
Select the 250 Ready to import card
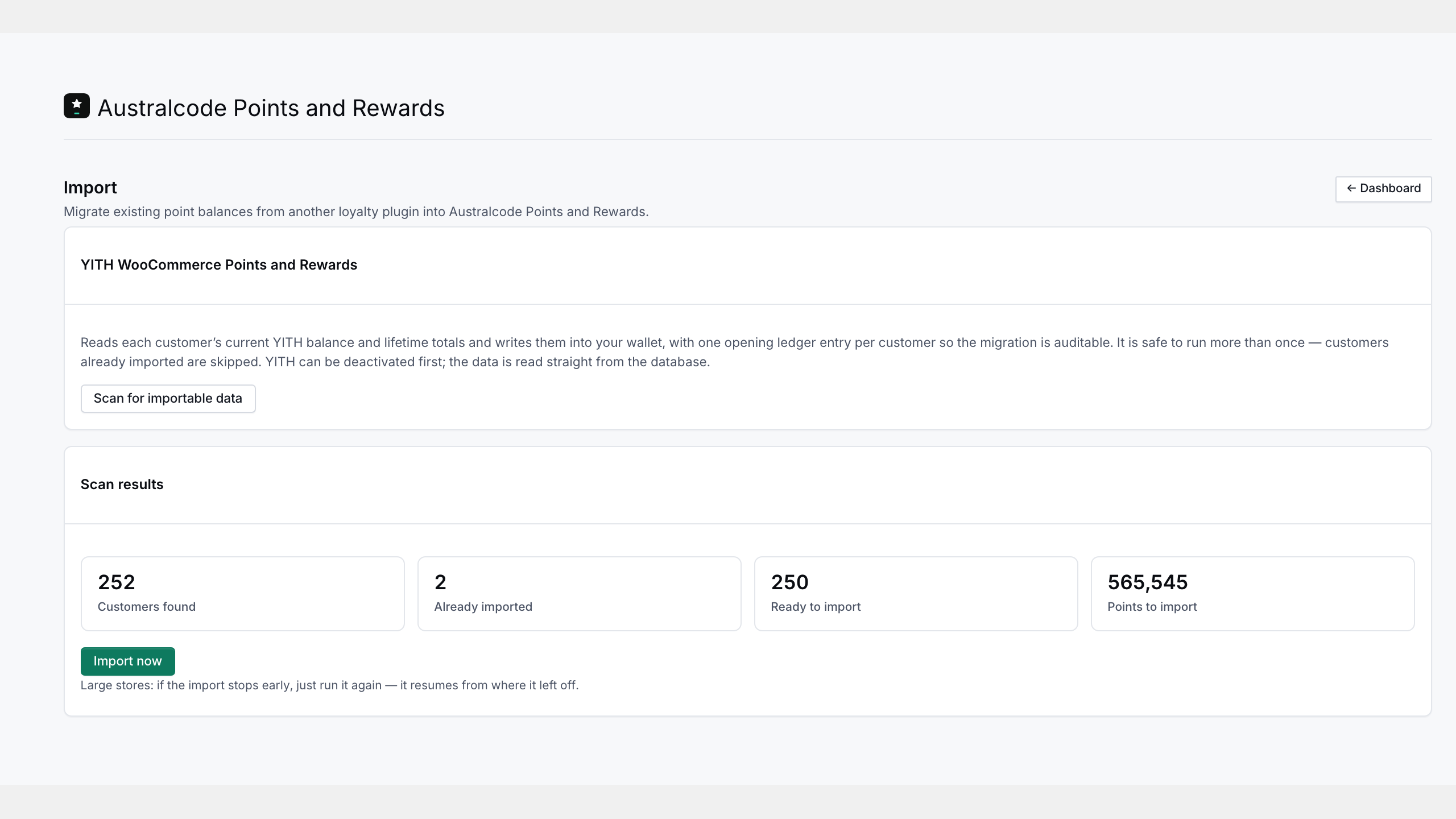click(x=916, y=594)
